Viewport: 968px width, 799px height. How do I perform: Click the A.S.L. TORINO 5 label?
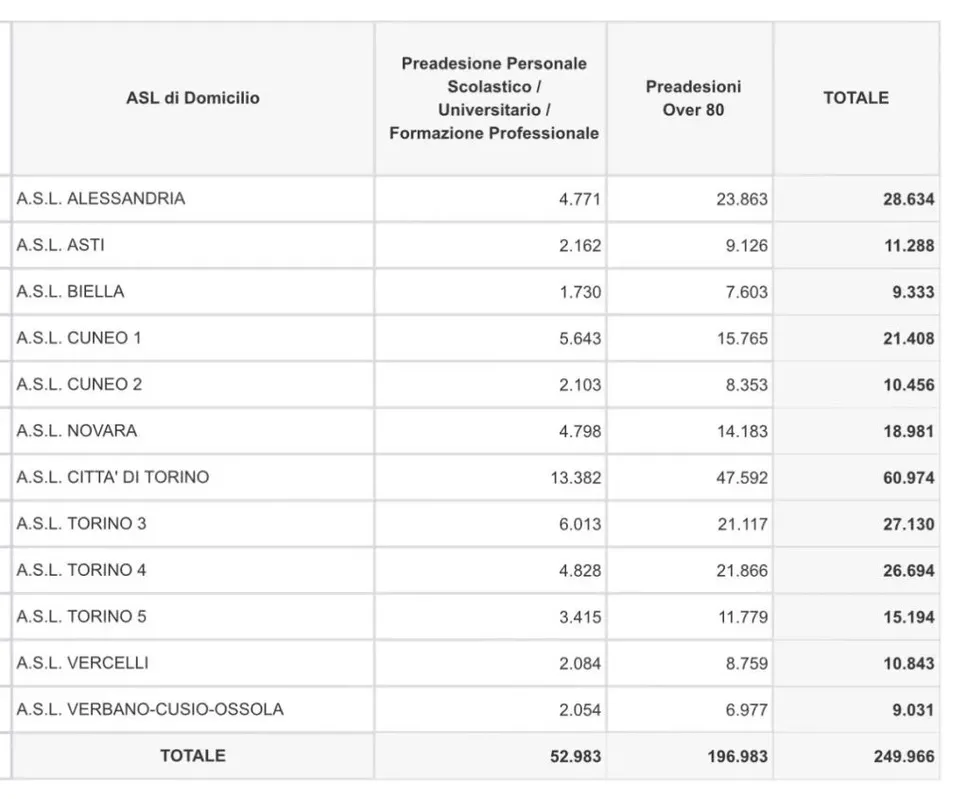pos(81,616)
